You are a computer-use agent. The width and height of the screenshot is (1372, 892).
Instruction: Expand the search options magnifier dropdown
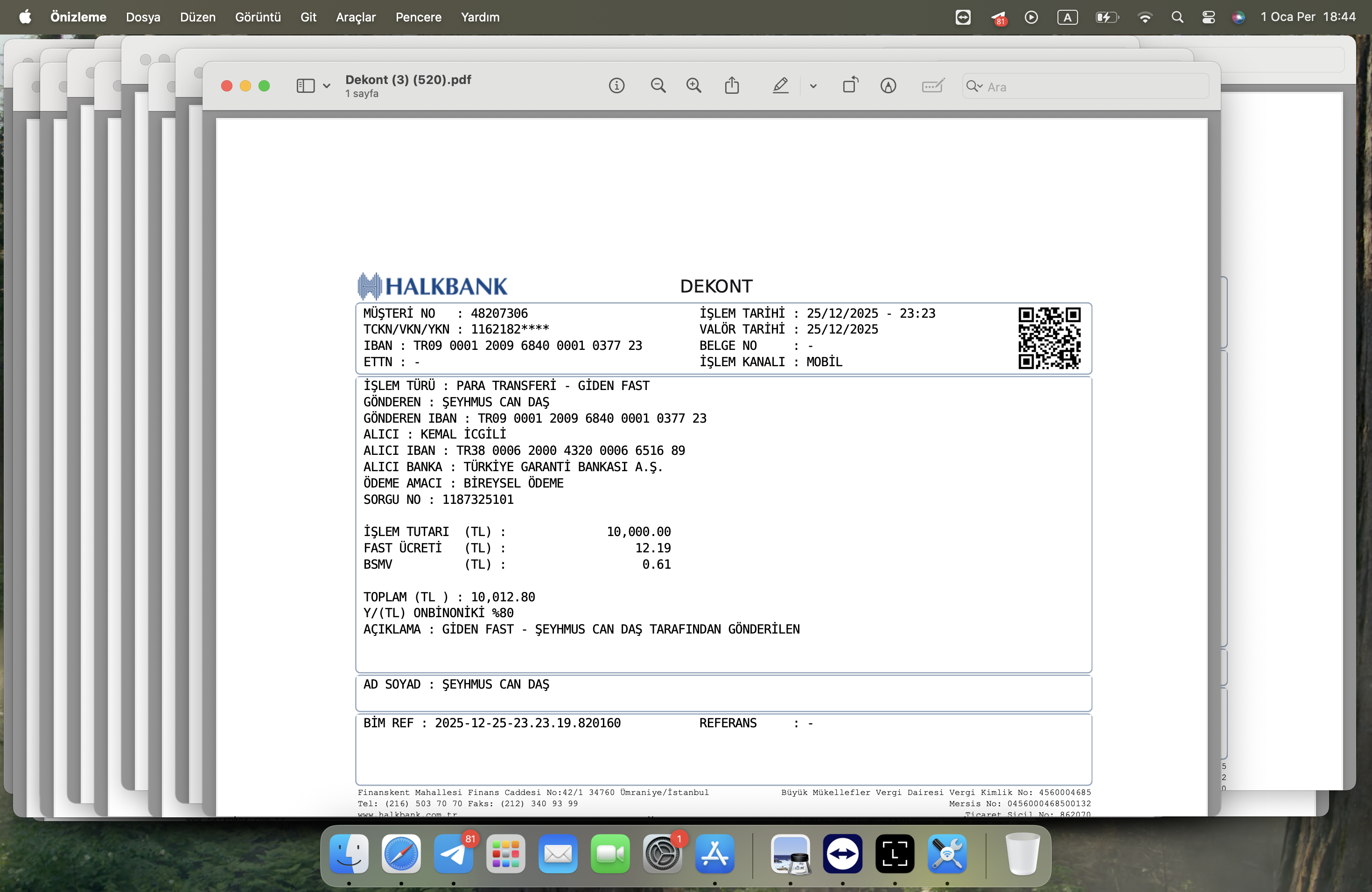pos(973,86)
